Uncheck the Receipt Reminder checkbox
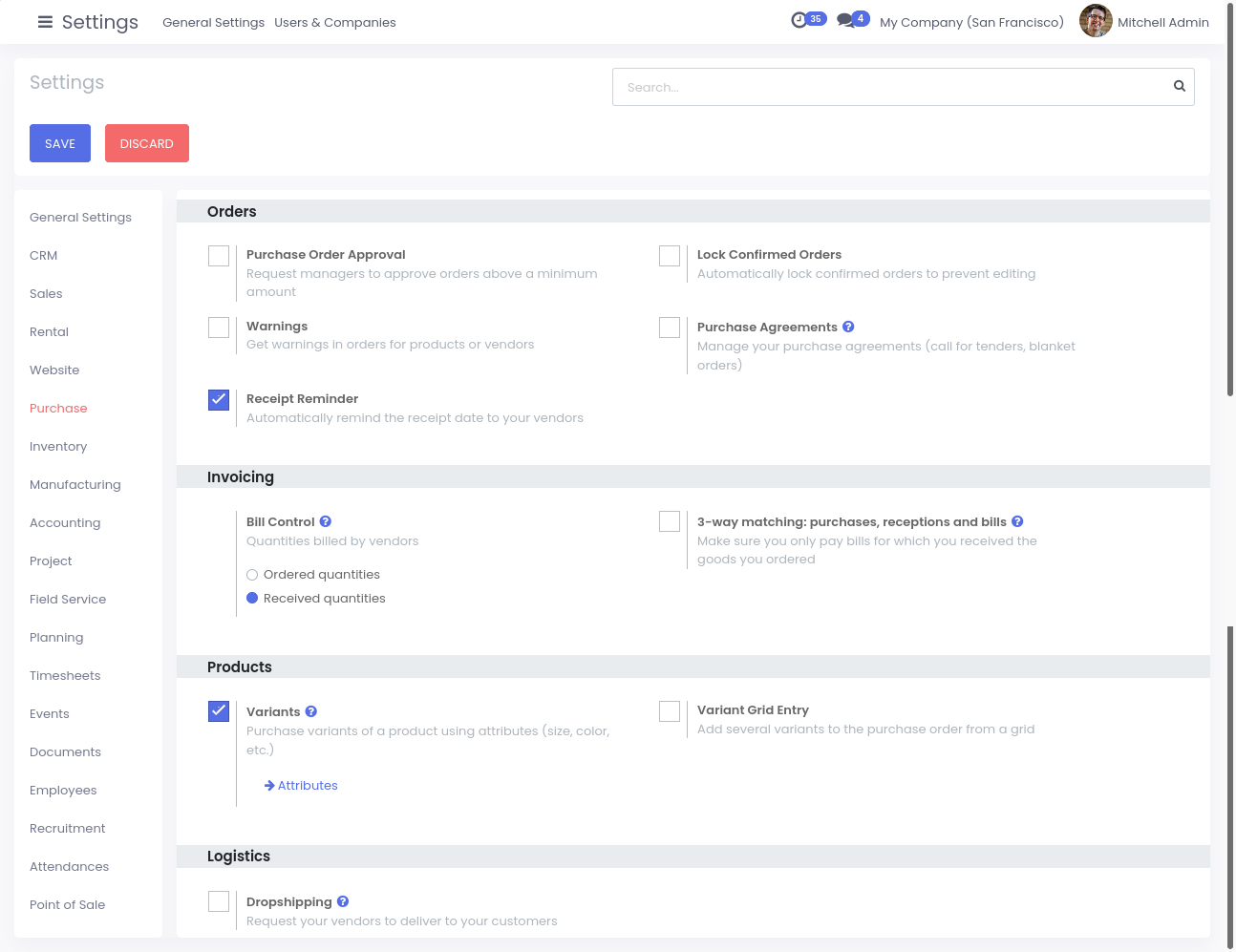Image resolution: width=1236 pixels, height=952 pixels. coord(219,400)
